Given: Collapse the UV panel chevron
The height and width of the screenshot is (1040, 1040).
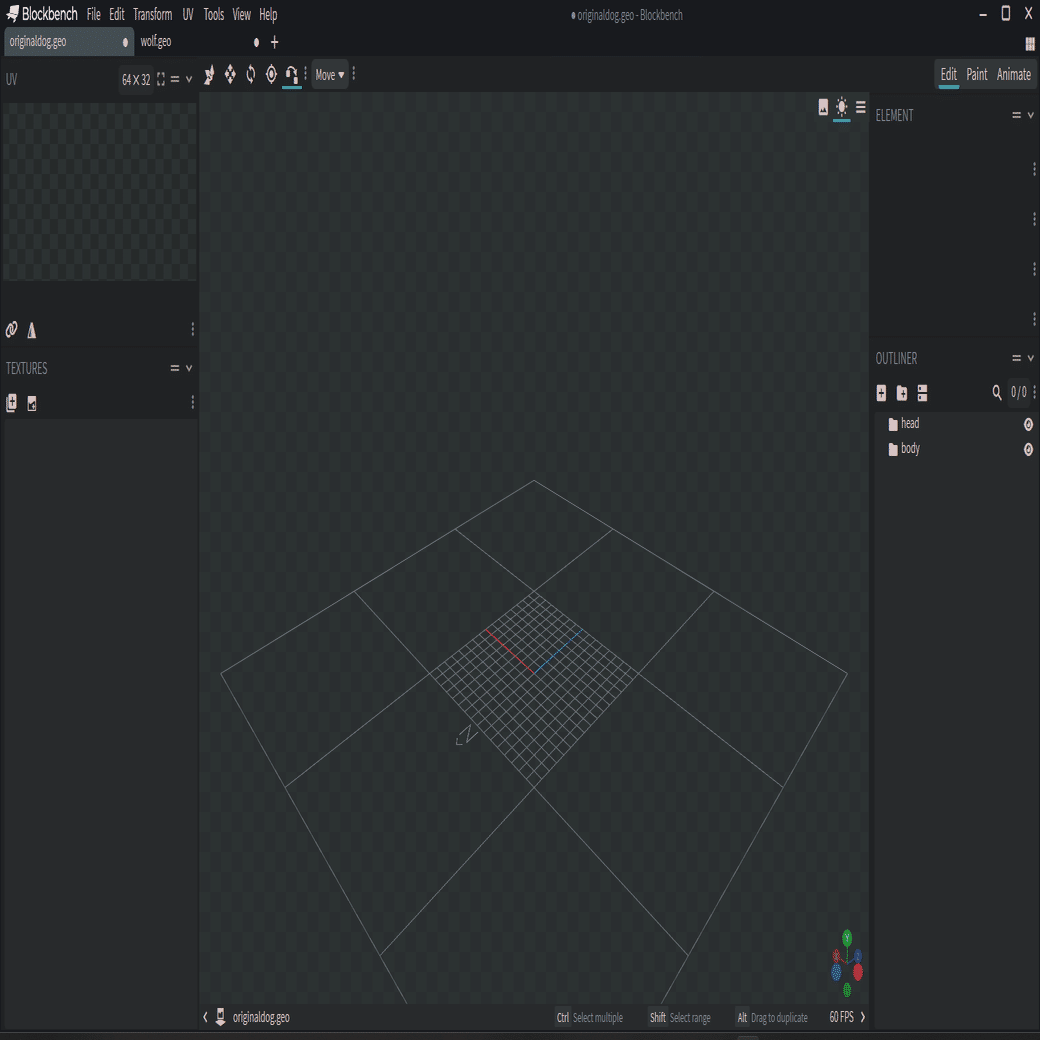Looking at the screenshot, I should pyautogui.click(x=189, y=80).
